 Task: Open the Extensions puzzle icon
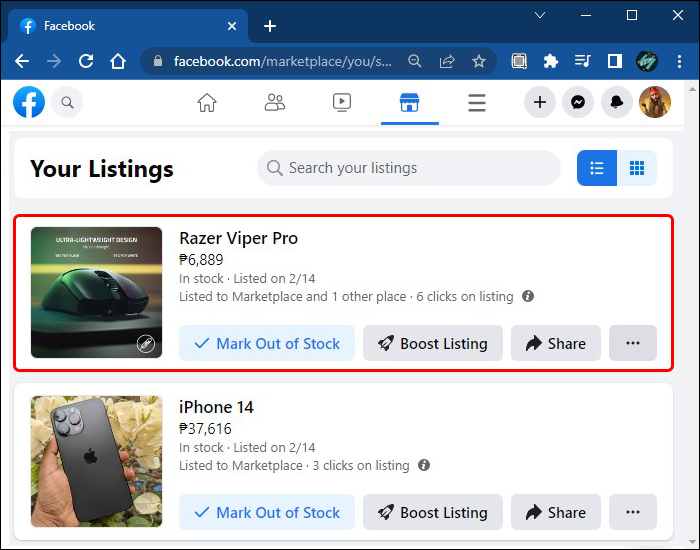click(x=551, y=61)
